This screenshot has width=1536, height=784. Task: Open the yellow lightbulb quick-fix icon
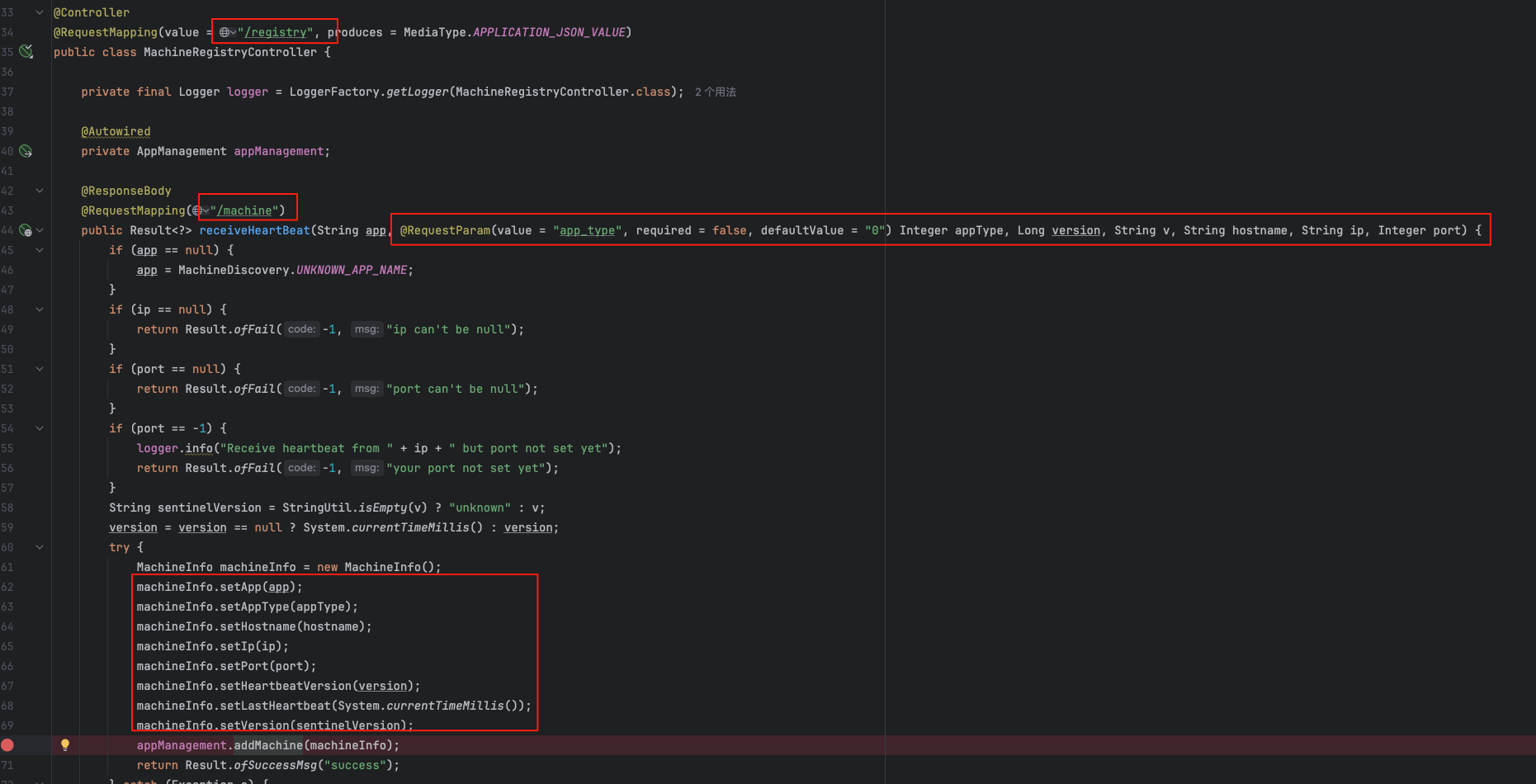tap(65, 745)
